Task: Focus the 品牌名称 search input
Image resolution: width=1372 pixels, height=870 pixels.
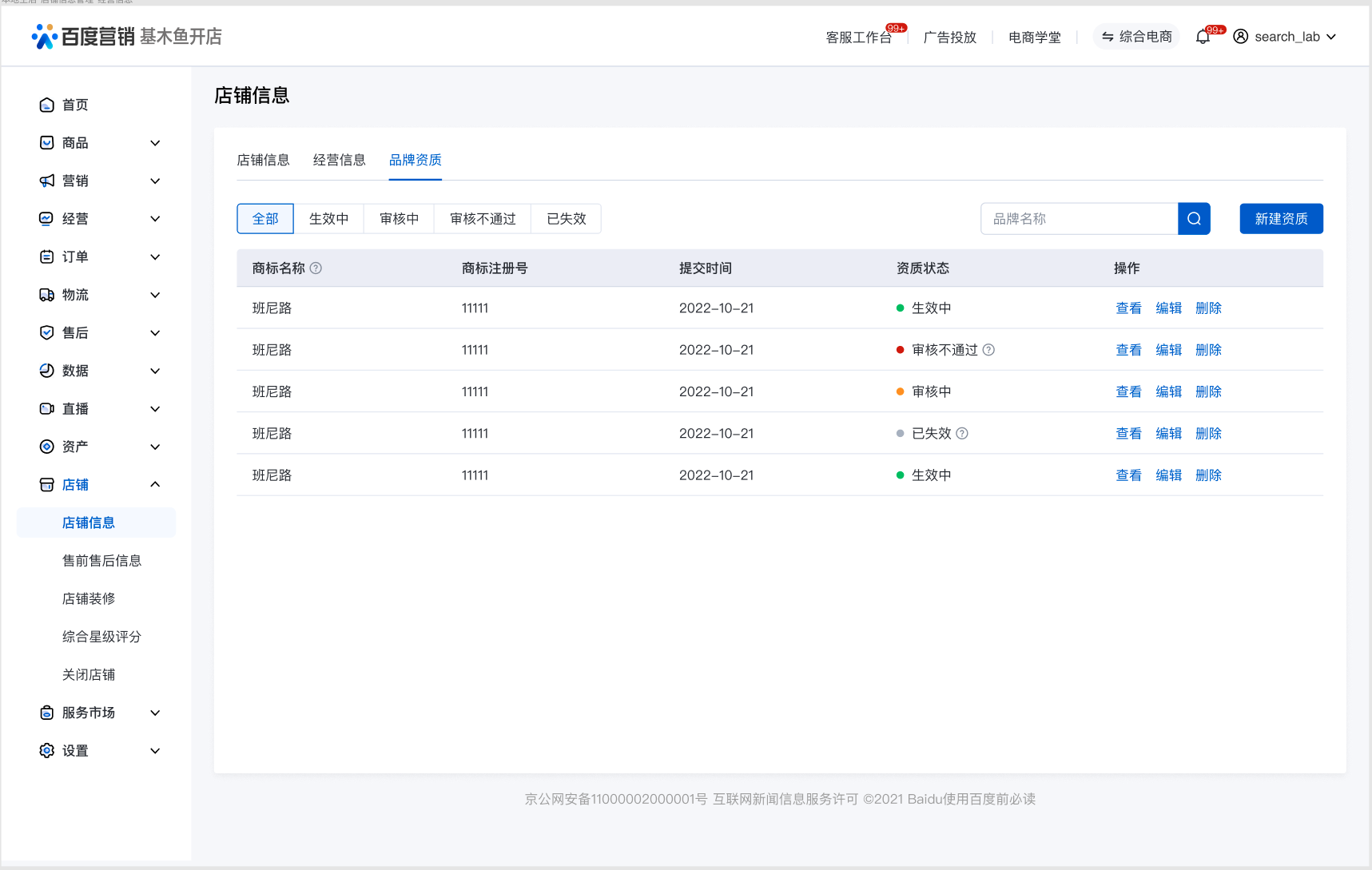Action: click(x=1080, y=219)
